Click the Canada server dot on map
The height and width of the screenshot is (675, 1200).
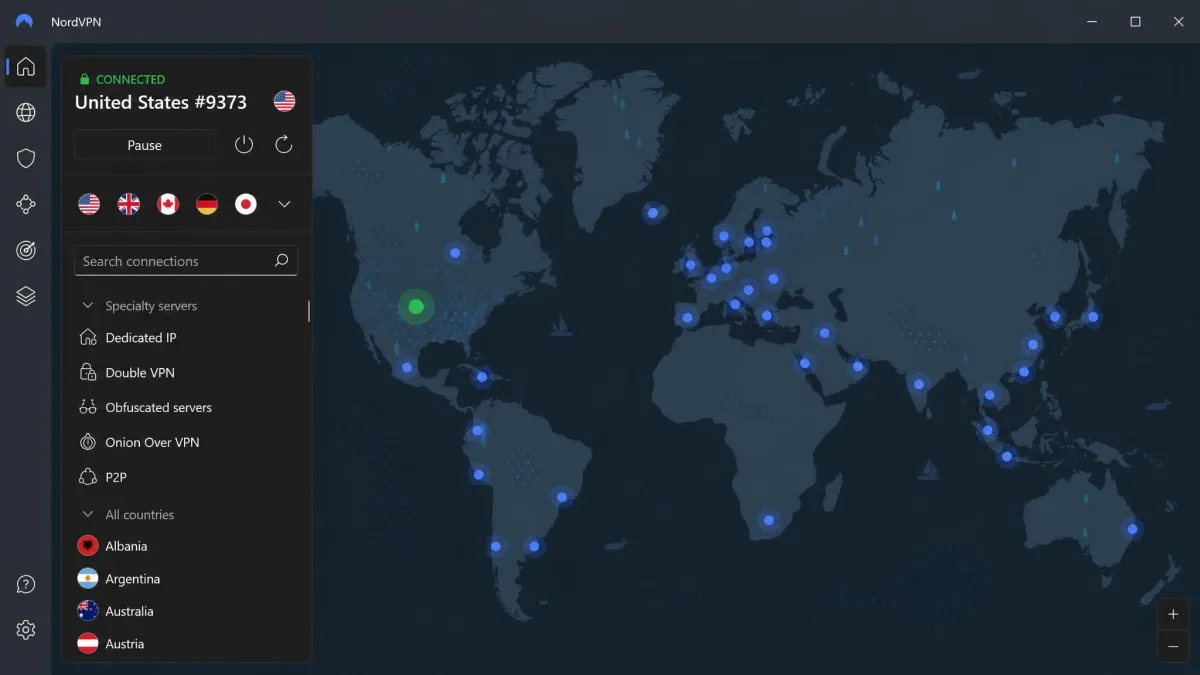point(455,253)
